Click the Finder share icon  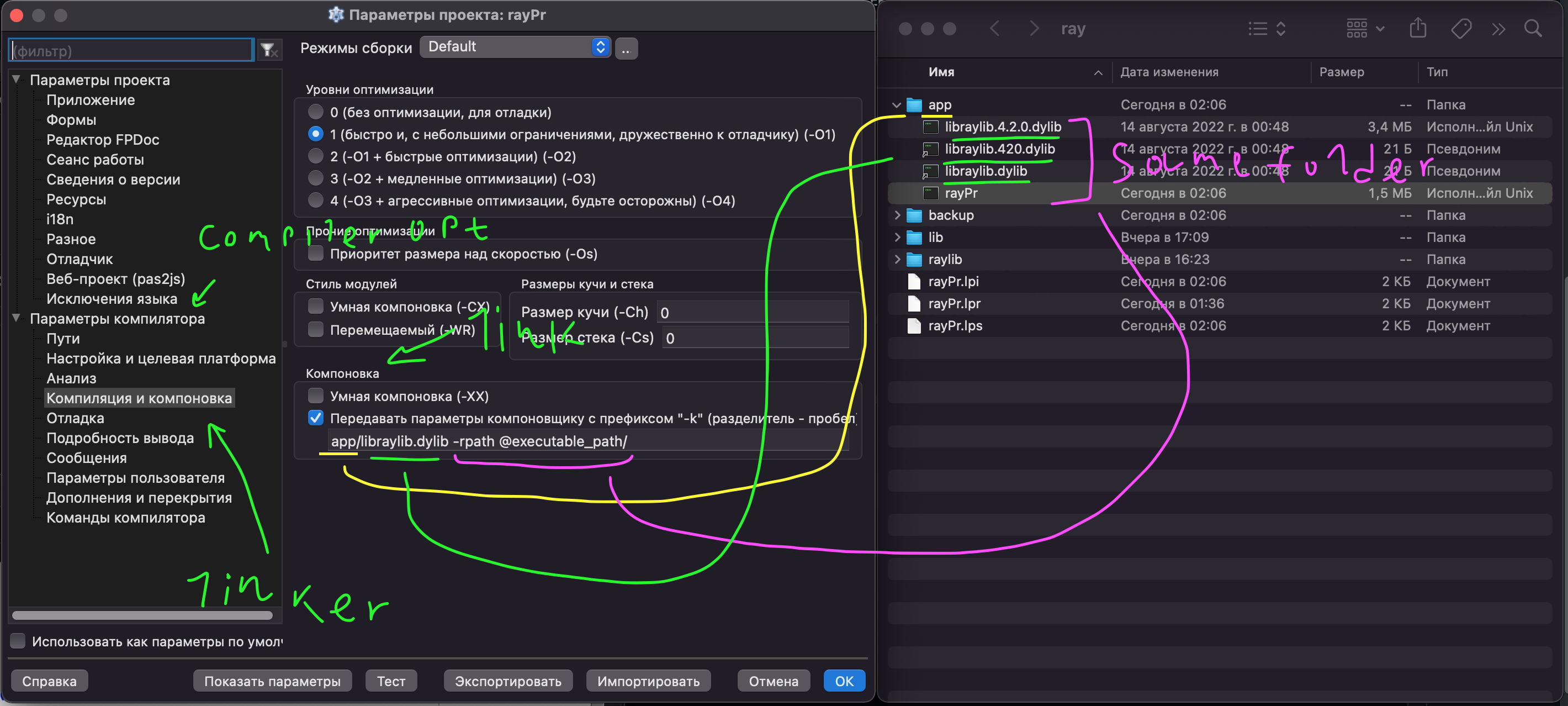coord(1418,28)
